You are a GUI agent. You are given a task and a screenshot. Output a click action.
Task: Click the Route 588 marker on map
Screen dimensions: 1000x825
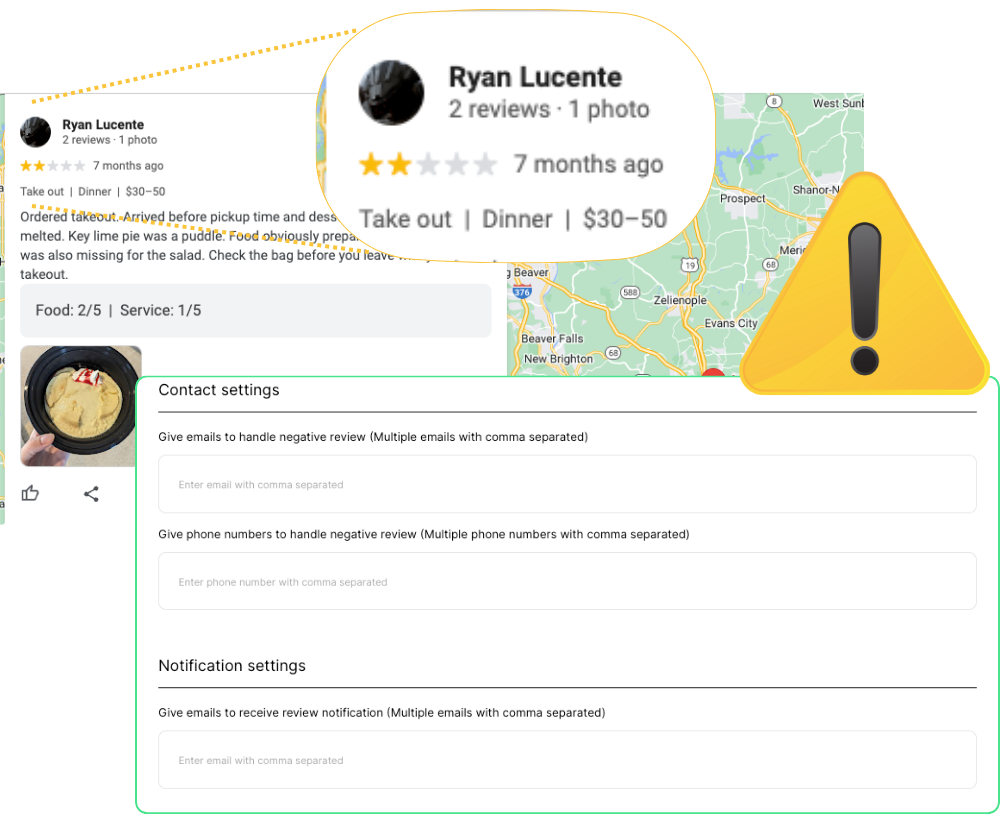tap(630, 292)
